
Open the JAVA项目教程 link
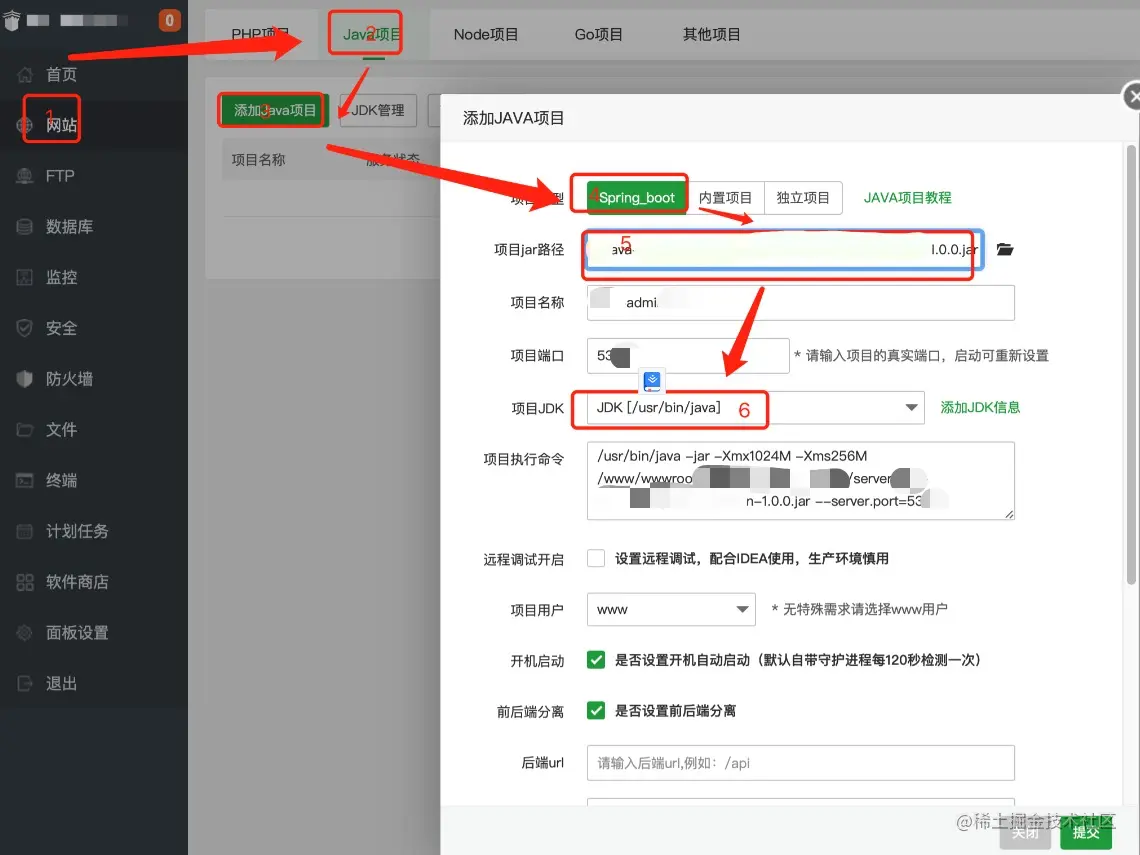coord(907,198)
